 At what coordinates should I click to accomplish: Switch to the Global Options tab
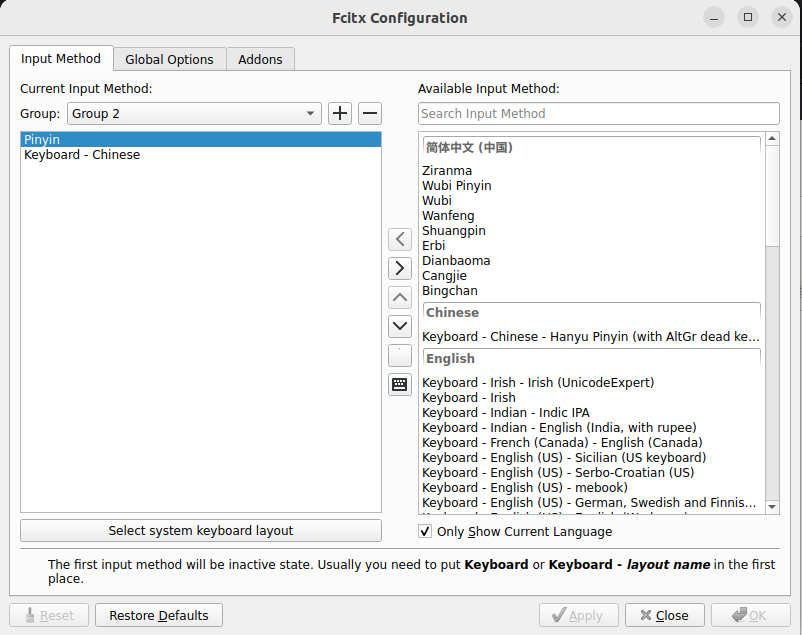click(x=169, y=59)
